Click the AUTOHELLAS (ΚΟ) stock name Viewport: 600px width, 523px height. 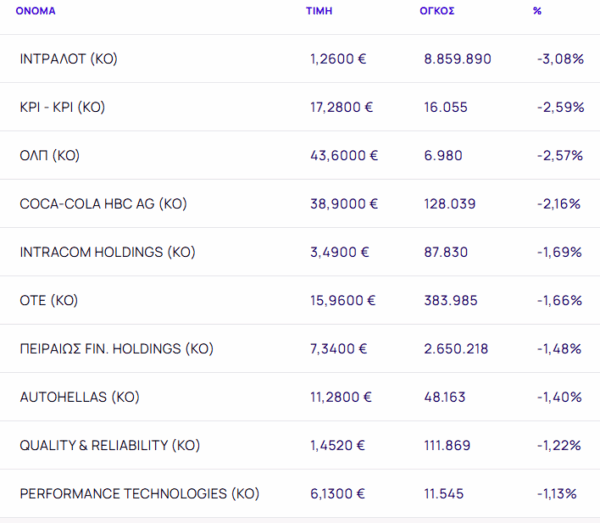(x=79, y=397)
